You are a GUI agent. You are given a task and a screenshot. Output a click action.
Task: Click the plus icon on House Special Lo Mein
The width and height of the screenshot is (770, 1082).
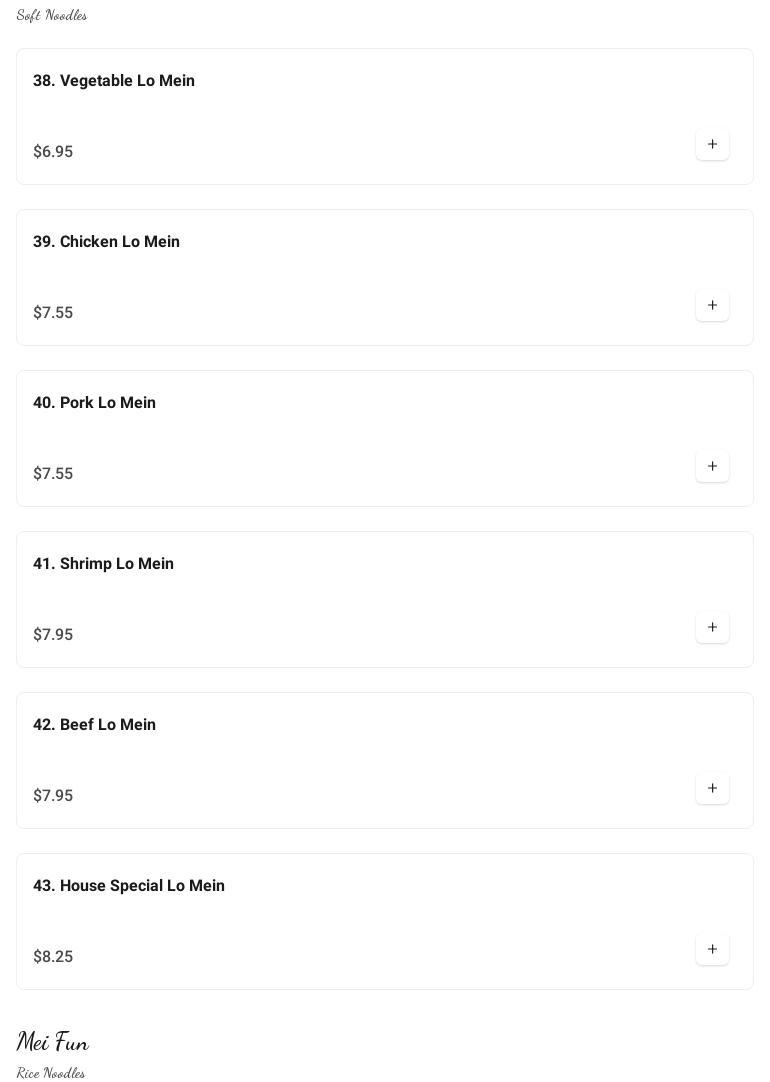point(712,950)
